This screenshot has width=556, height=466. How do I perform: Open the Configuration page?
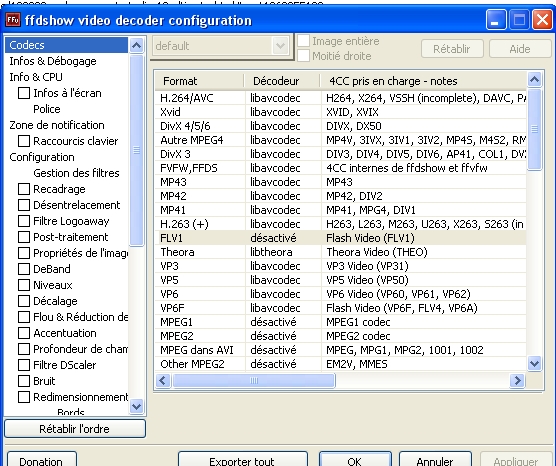42,157
